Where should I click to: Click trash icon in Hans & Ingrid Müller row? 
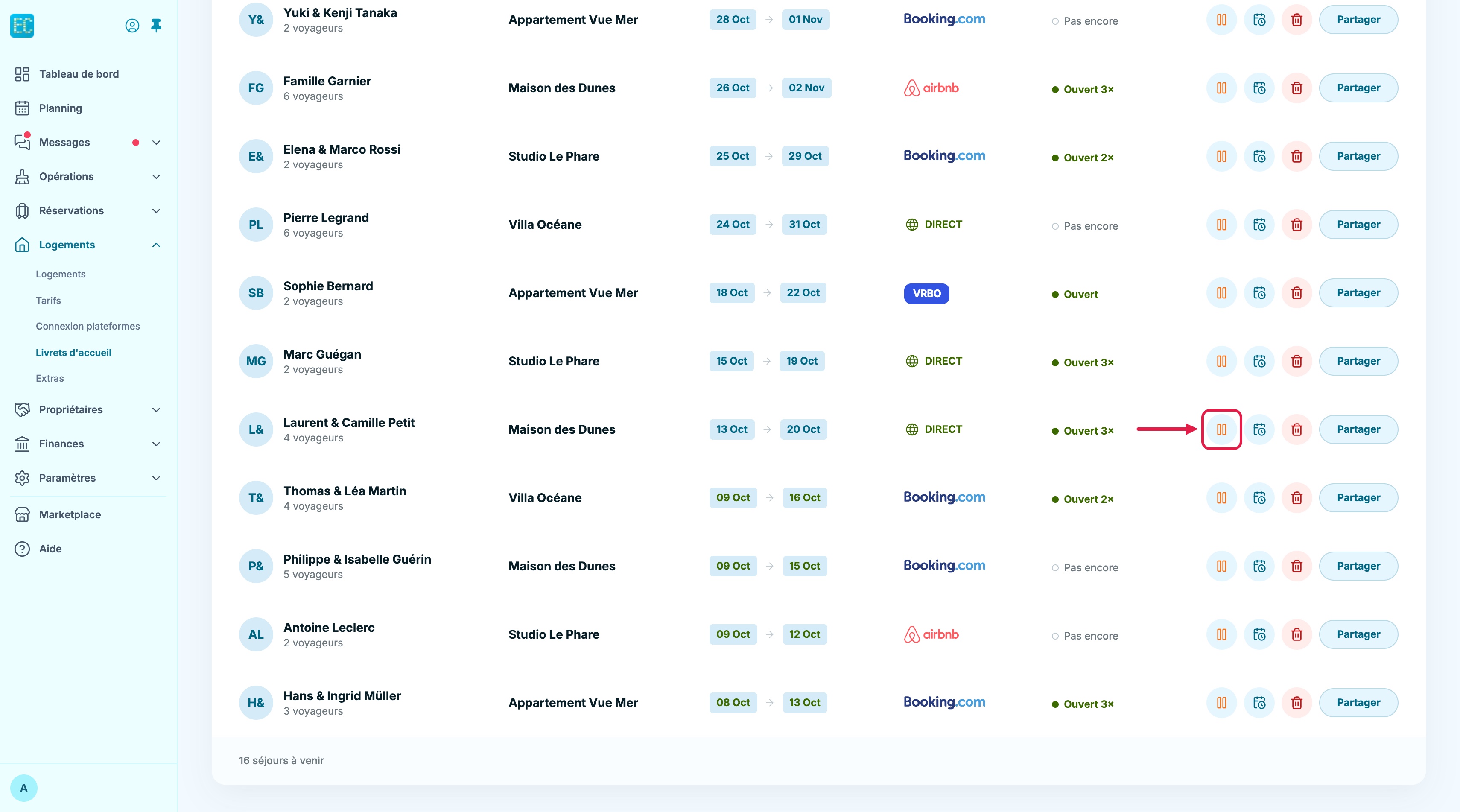coord(1296,703)
